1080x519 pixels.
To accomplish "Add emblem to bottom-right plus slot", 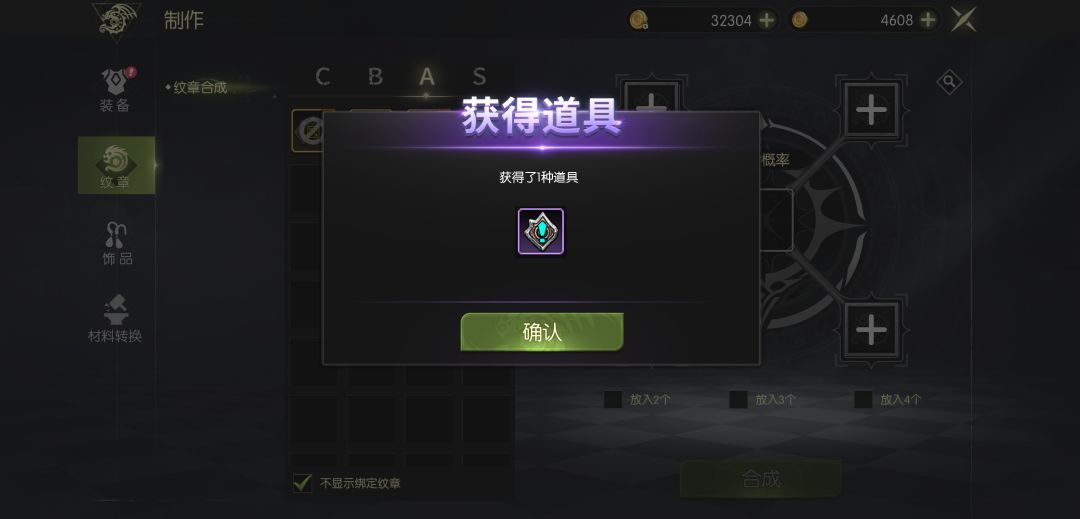I will [x=871, y=331].
